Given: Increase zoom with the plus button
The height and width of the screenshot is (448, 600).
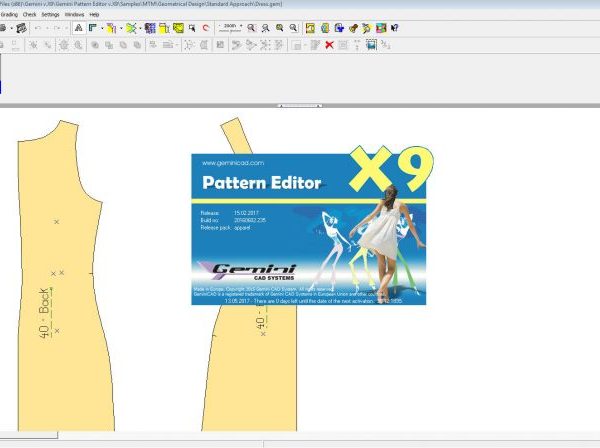Looking at the screenshot, I should coord(240,28).
